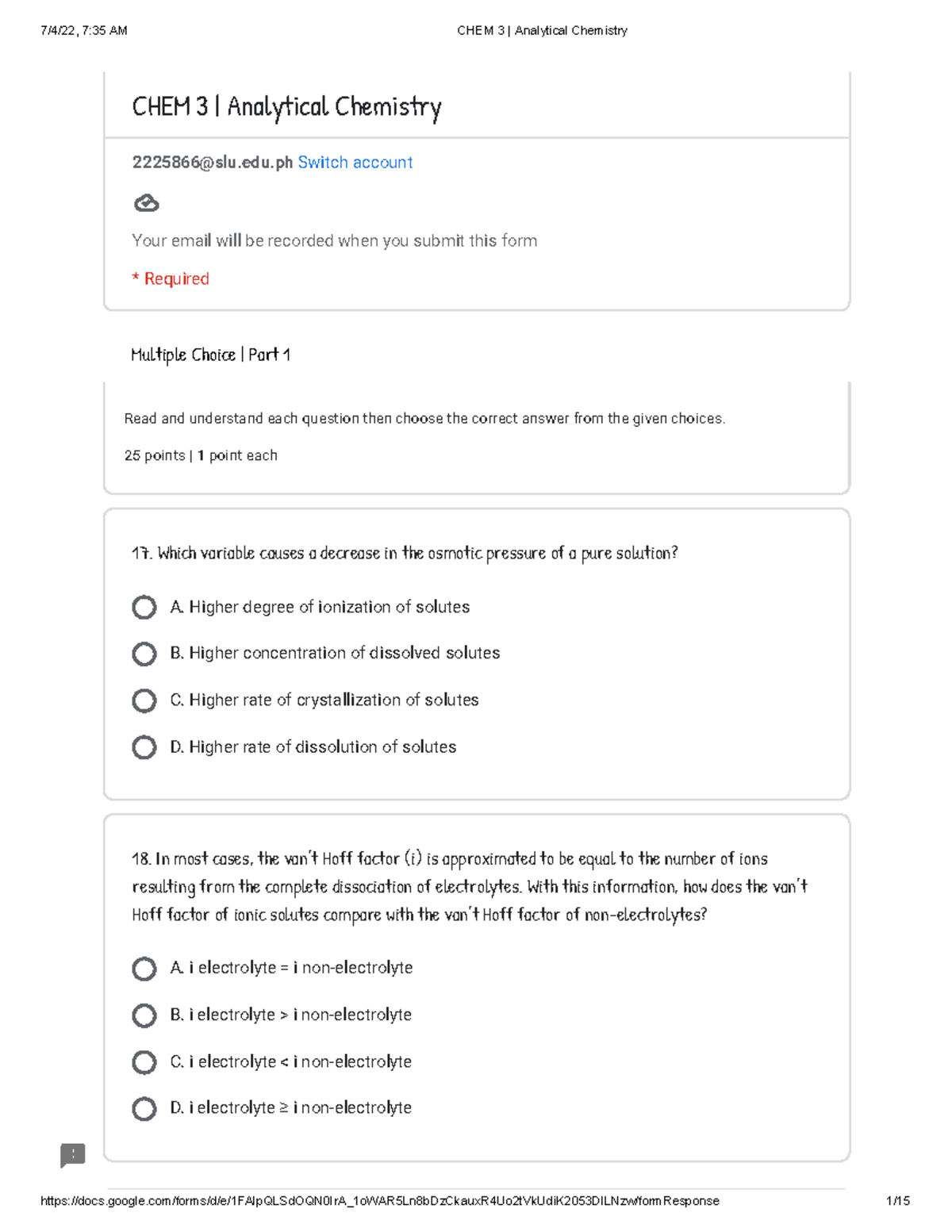Pick C. i electrolyte < i non-electrolyte
This screenshot has height=1232, width=952.
144,1062
